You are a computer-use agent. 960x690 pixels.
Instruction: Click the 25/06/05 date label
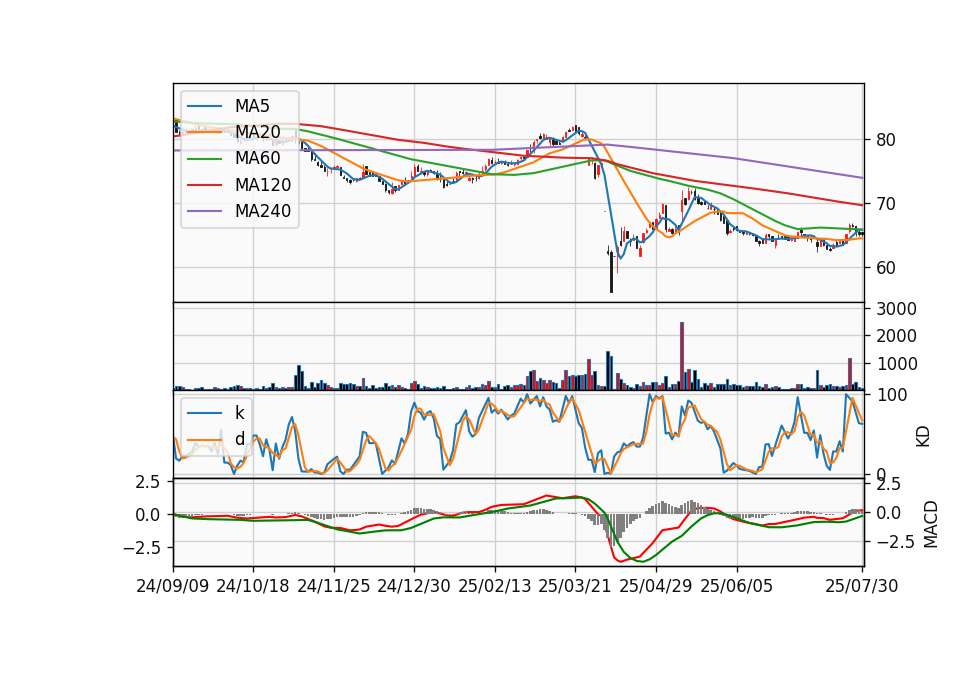[737, 586]
